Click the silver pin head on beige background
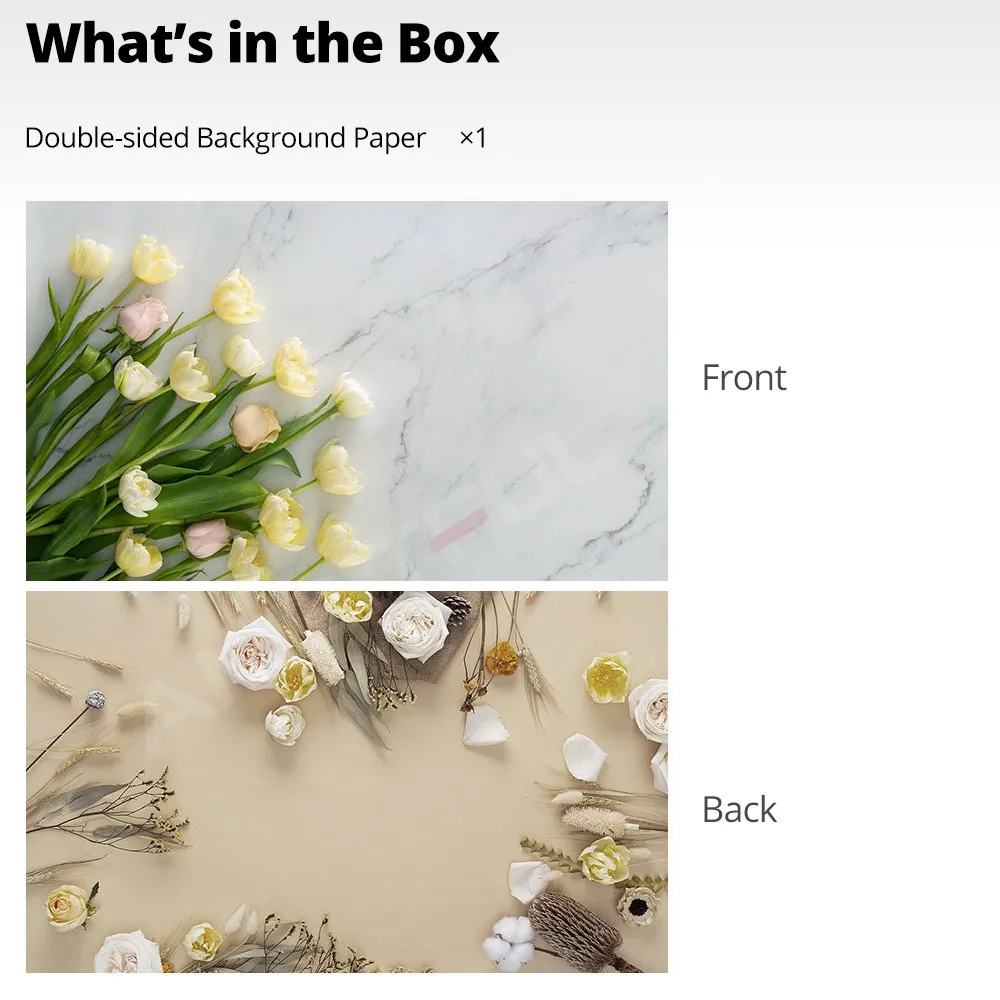Screen dimensions: 1000x1000 96,700
